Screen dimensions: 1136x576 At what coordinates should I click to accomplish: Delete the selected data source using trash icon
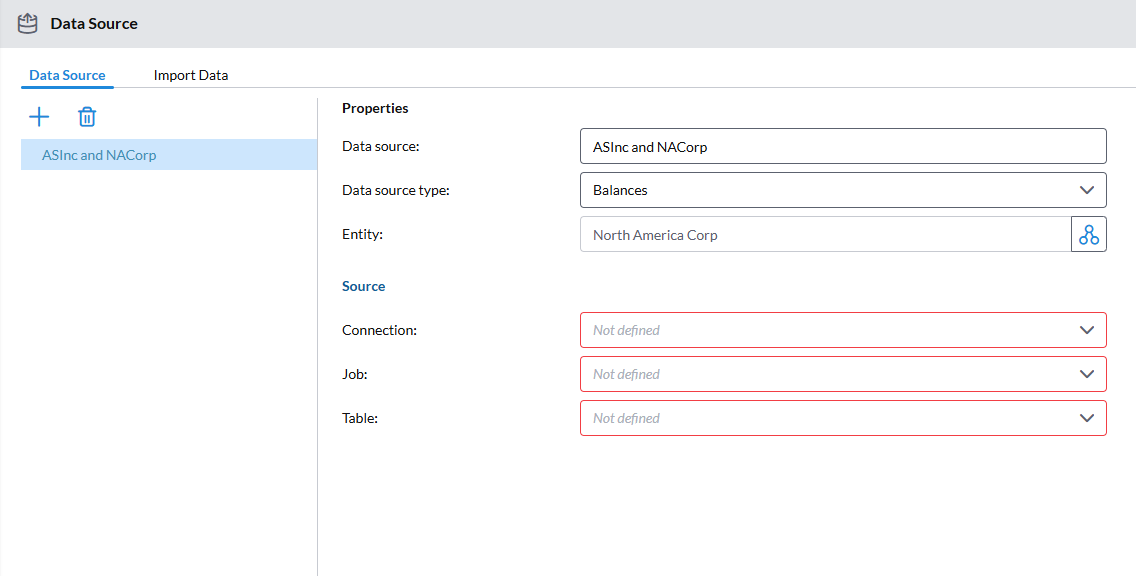(x=87, y=117)
